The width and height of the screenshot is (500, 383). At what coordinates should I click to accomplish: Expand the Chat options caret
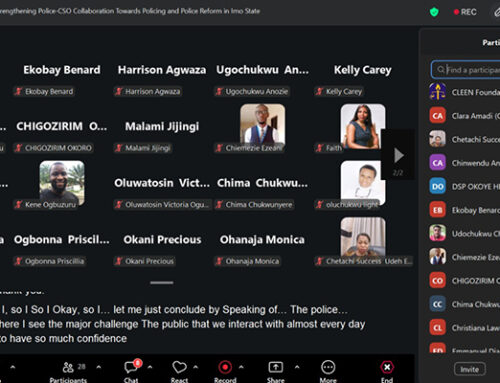click(x=150, y=367)
